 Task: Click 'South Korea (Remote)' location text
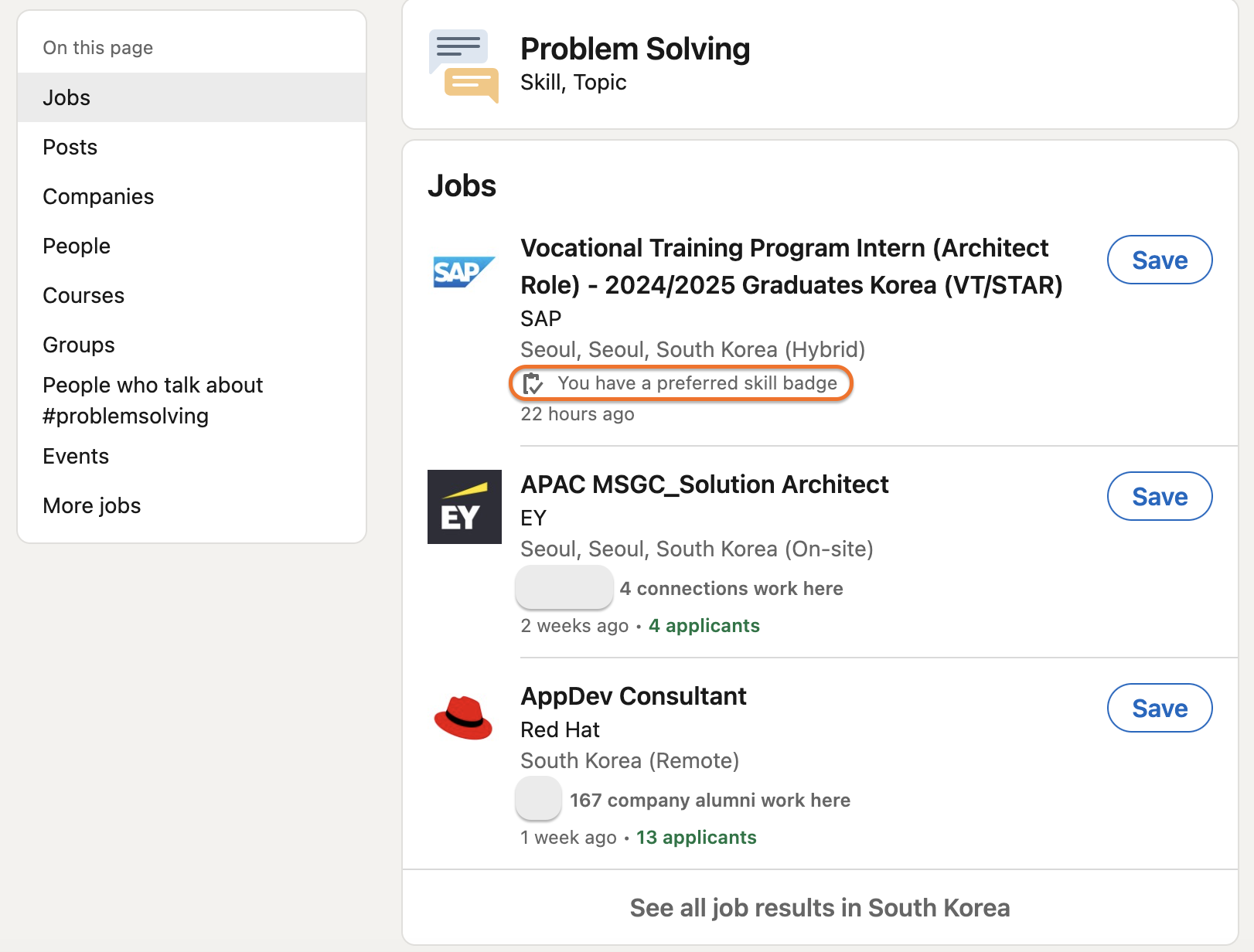coord(630,761)
